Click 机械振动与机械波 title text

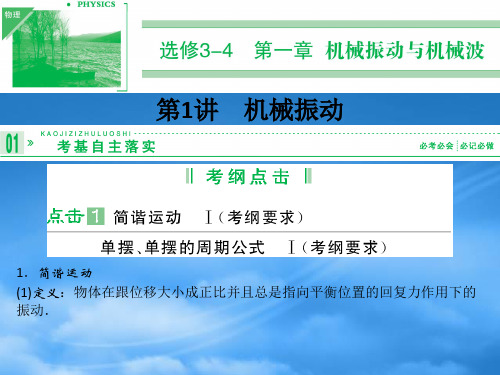click(405, 51)
